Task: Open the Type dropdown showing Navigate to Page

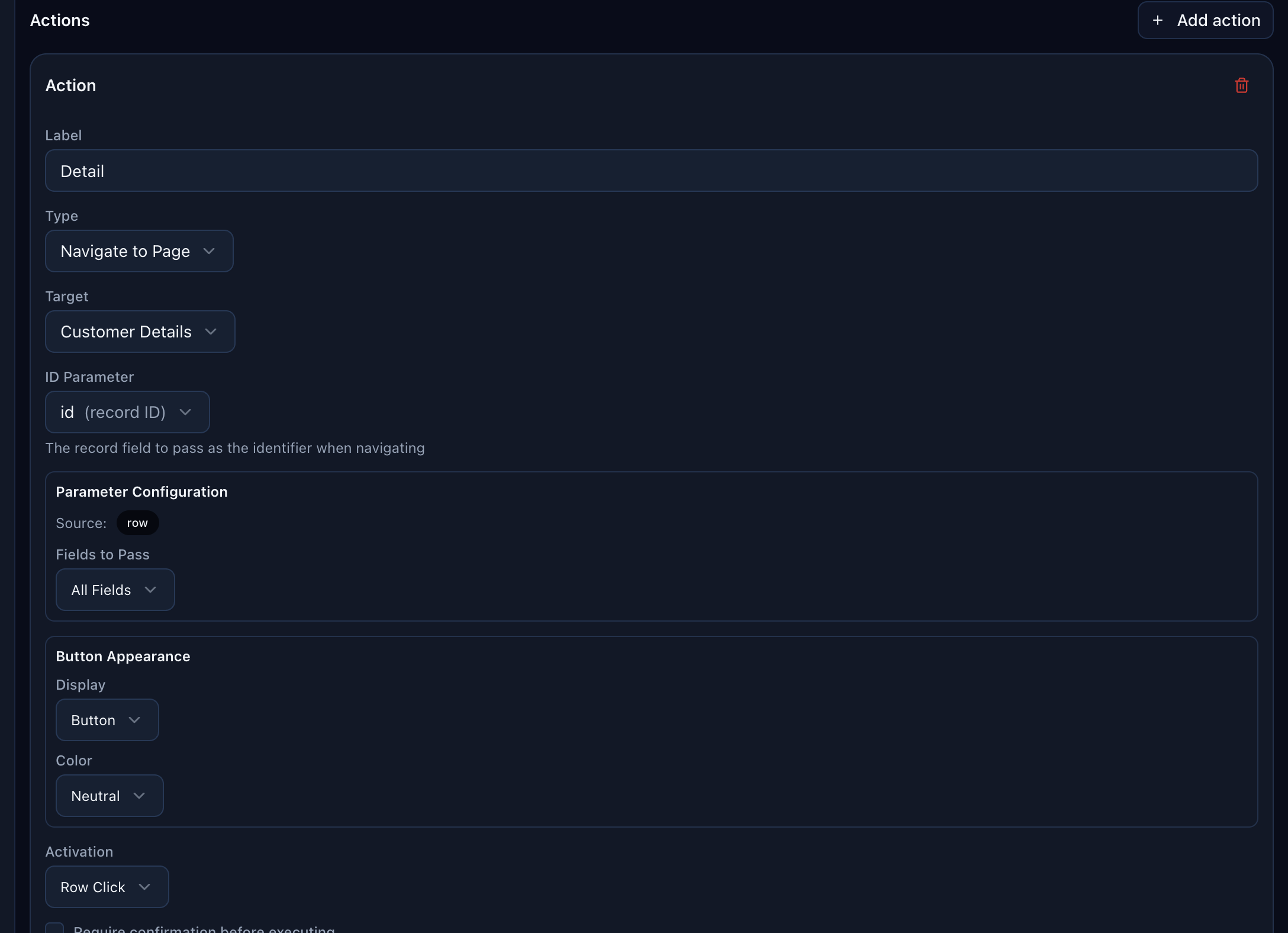Action: (x=139, y=251)
